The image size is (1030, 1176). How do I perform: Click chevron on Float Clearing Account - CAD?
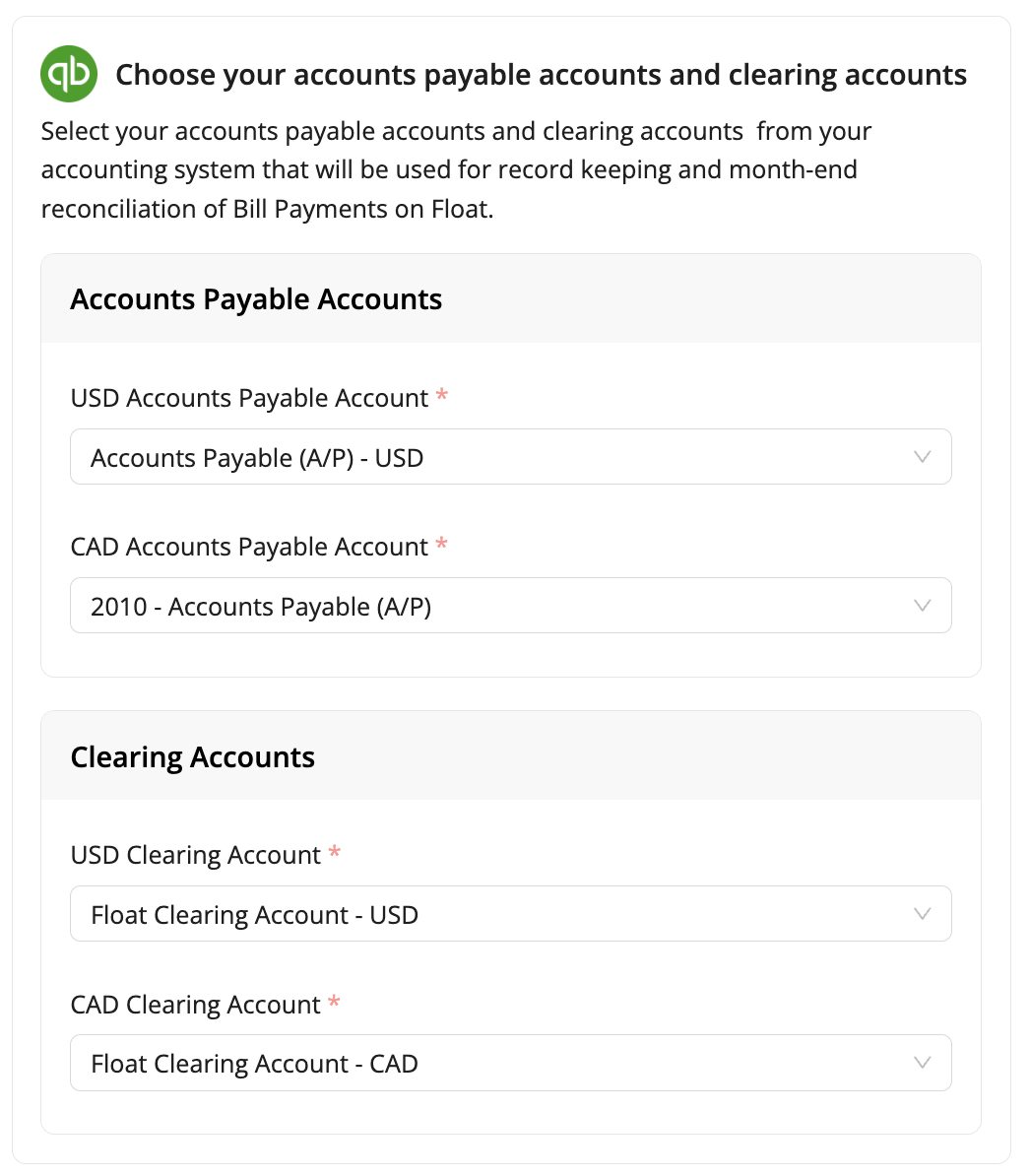[922, 1063]
